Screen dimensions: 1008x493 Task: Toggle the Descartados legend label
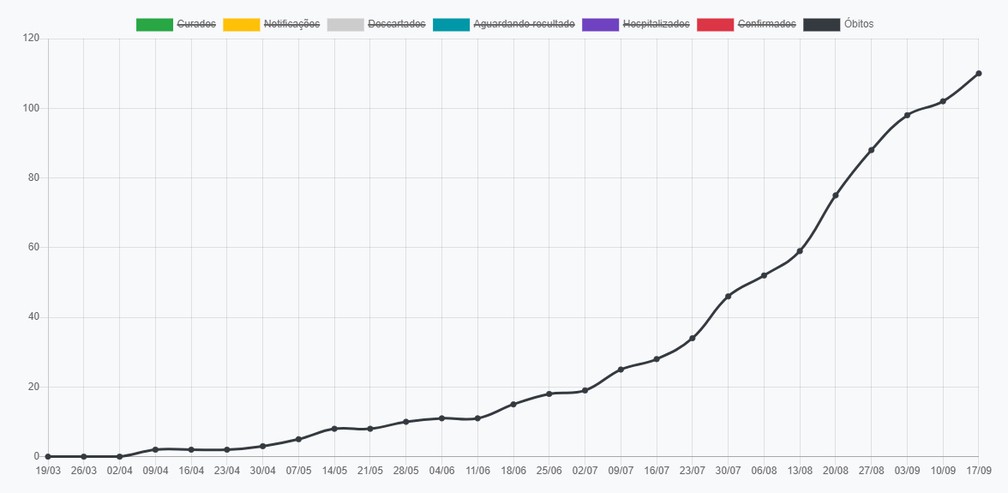[397, 24]
